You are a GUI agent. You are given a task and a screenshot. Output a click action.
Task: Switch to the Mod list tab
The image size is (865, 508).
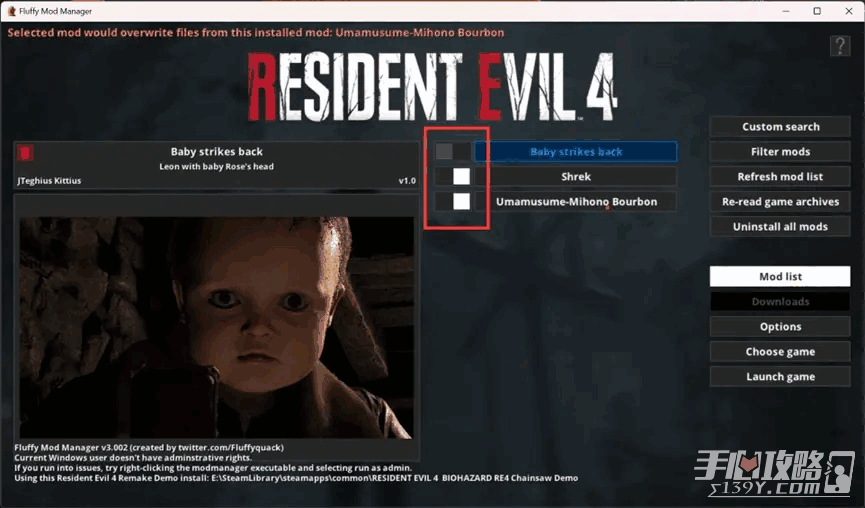780,277
